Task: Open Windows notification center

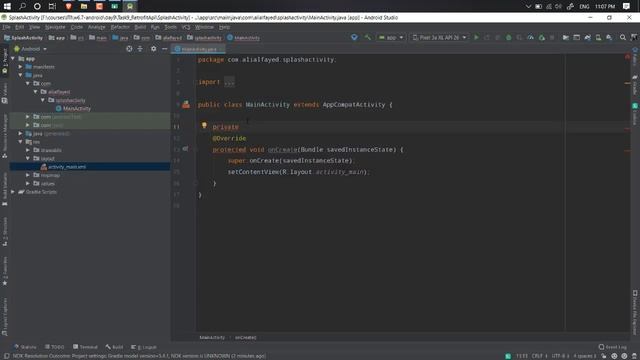Action: pos(626,6)
